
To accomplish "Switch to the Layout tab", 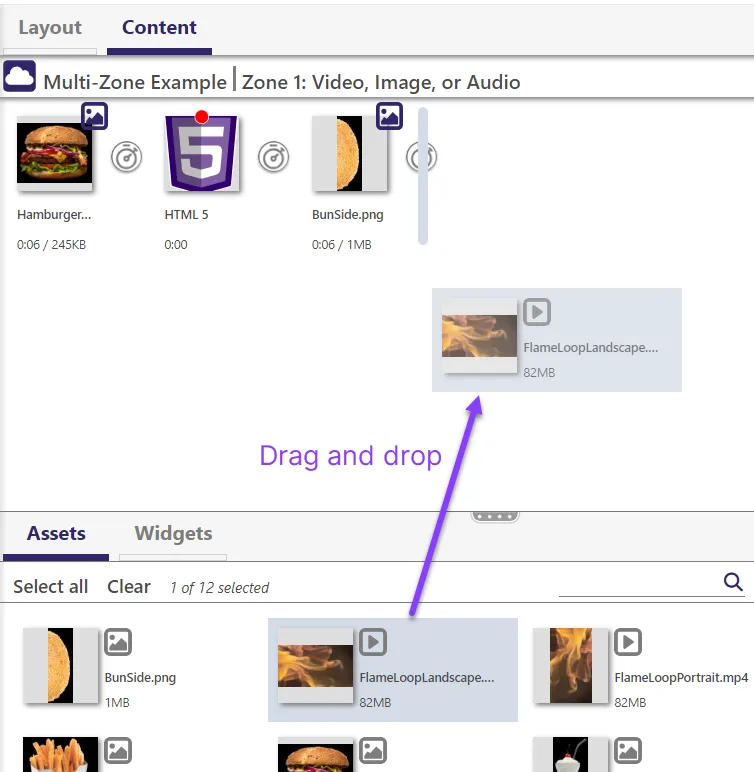I will 50,28.
